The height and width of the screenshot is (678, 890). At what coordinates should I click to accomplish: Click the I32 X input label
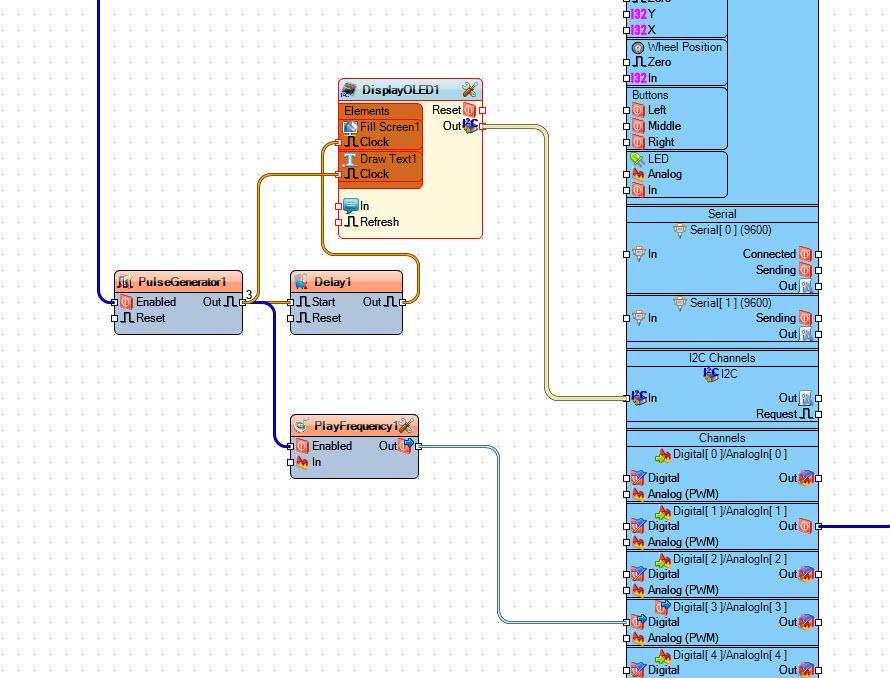tap(643, 30)
